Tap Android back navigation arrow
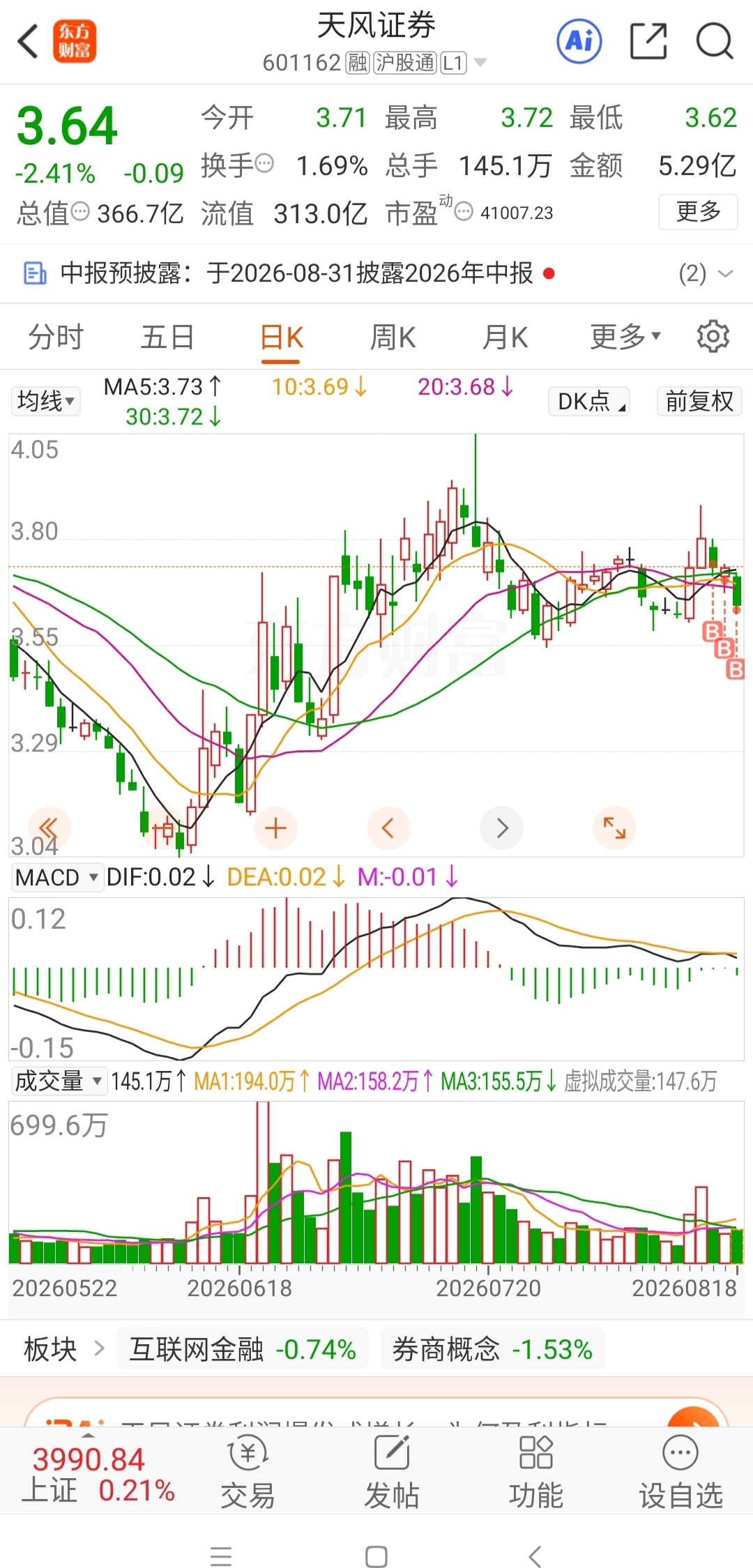The width and height of the screenshot is (753, 1568). 534,1556
